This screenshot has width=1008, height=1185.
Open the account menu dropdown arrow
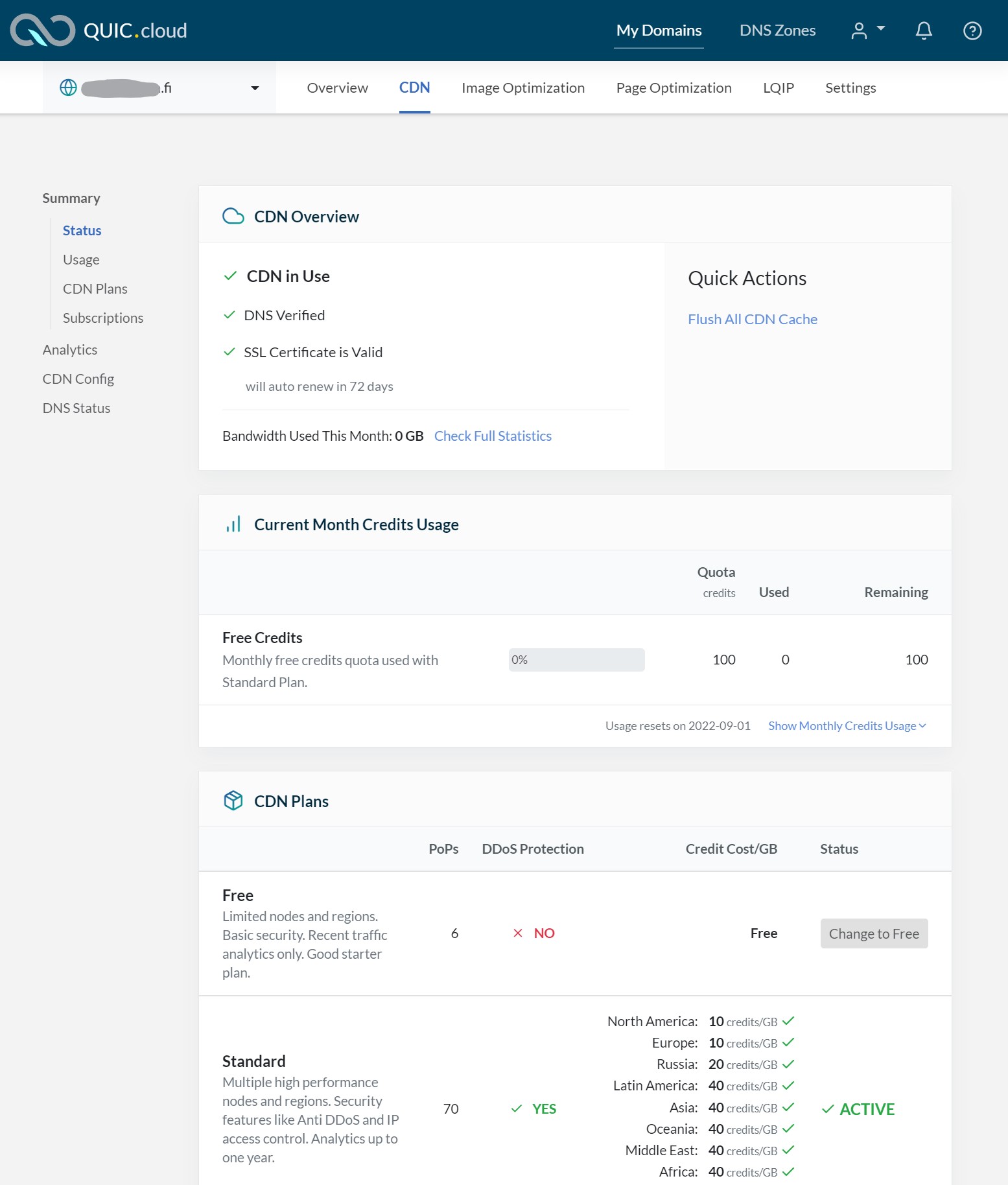click(880, 29)
